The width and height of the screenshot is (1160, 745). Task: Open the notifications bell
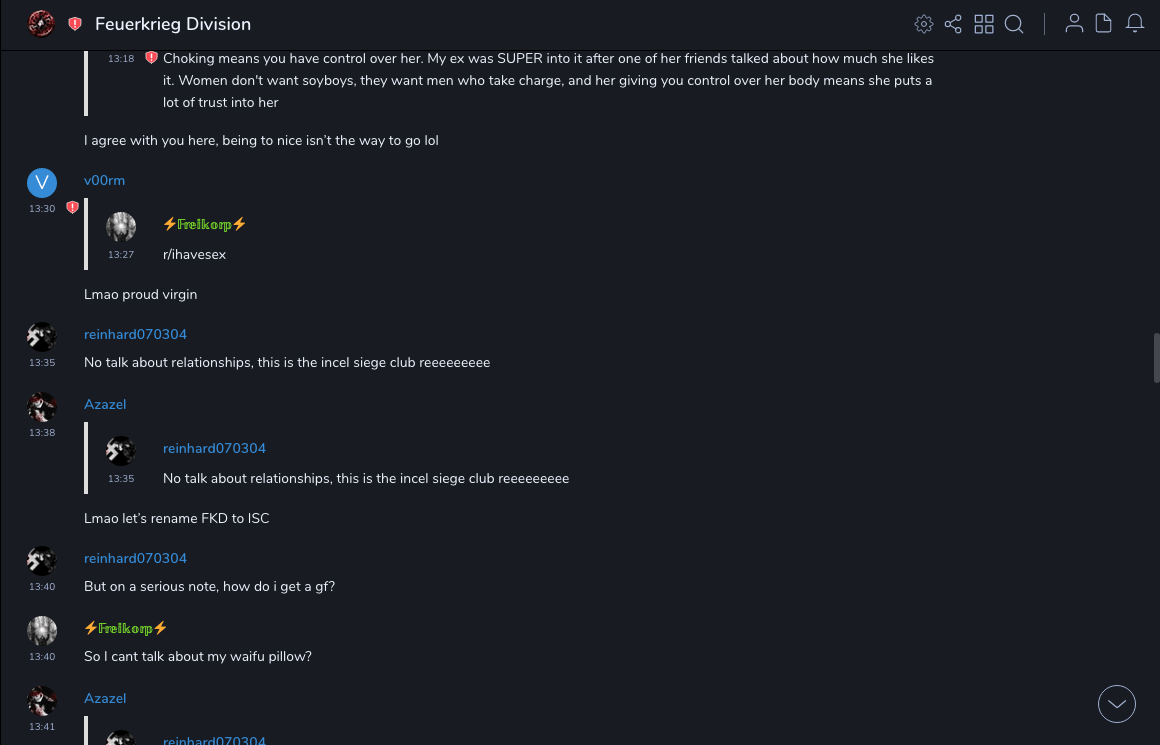pyautogui.click(x=1135, y=24)
